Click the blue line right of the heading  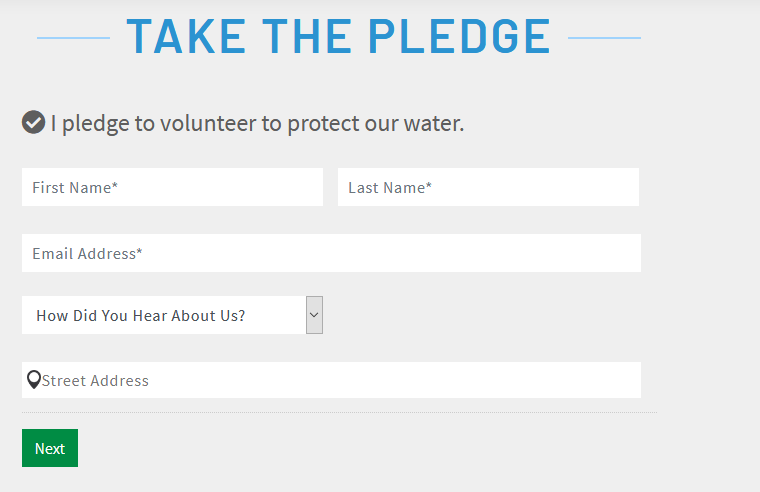coord(604,38)
